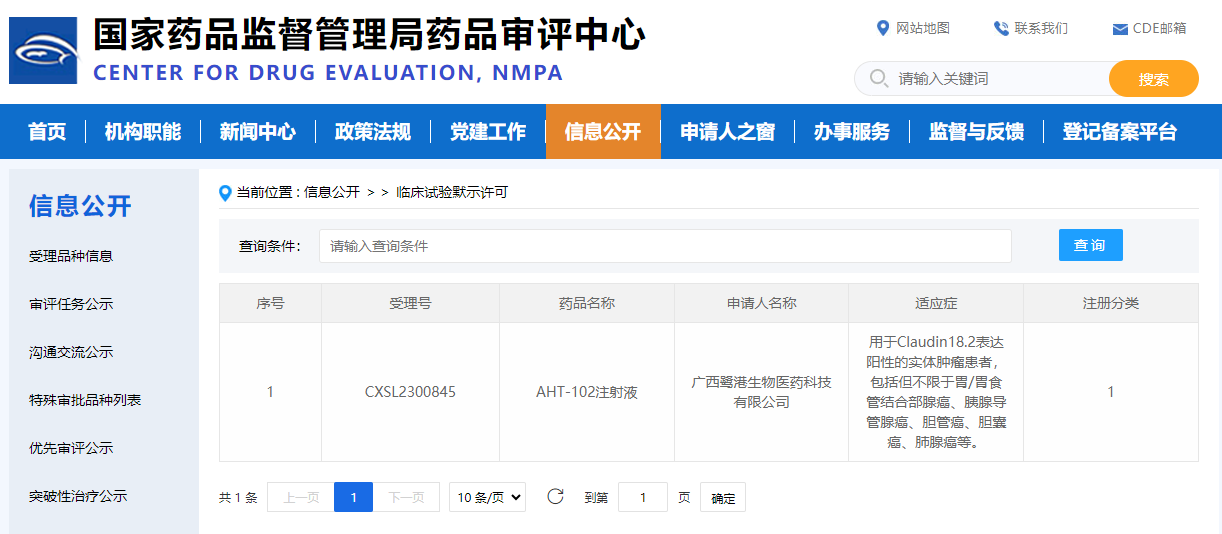Open the 10条/页 page size dropdown
Viewport: 1222px width, 534px height.
(x=487, y=497)
